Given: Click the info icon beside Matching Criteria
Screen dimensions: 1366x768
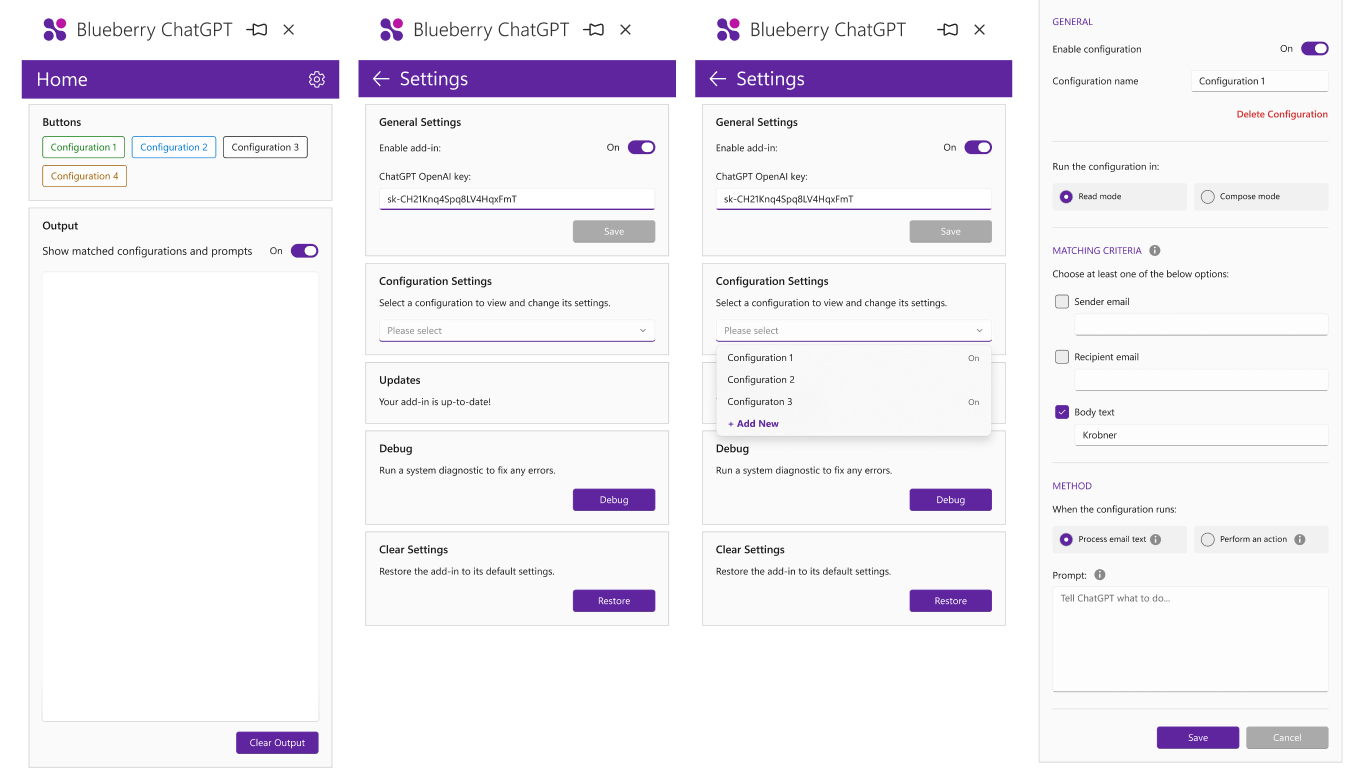Looking at the screenshot, I should [1155, 251].
